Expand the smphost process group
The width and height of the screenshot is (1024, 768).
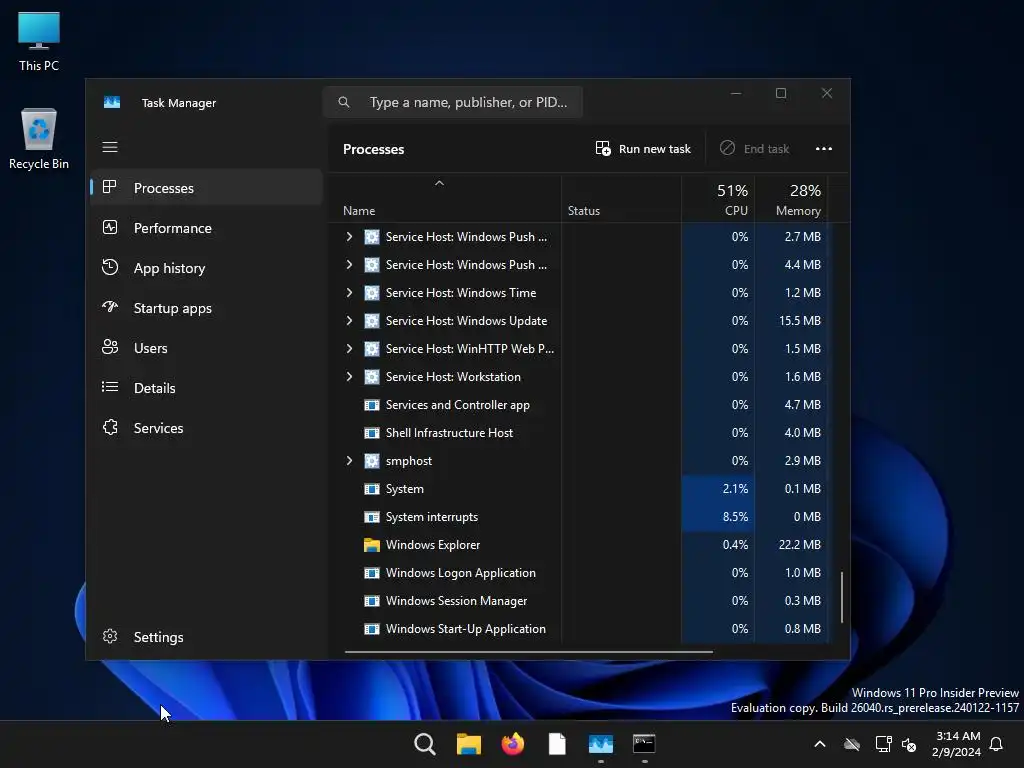[x=349, y=460]
